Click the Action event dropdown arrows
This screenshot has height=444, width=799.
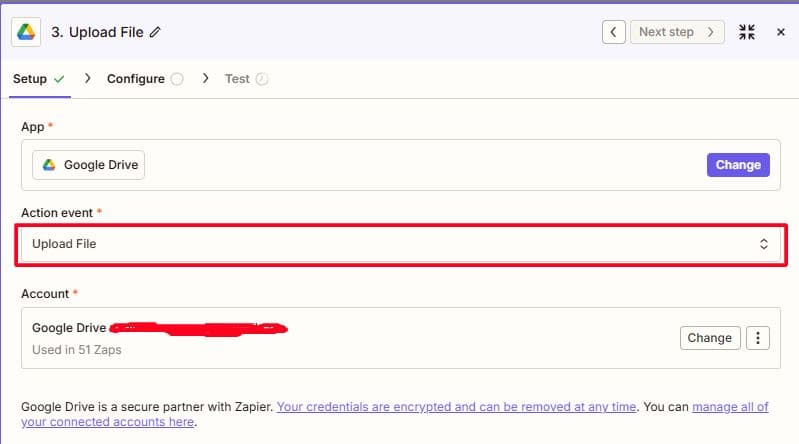coord(764,244)
